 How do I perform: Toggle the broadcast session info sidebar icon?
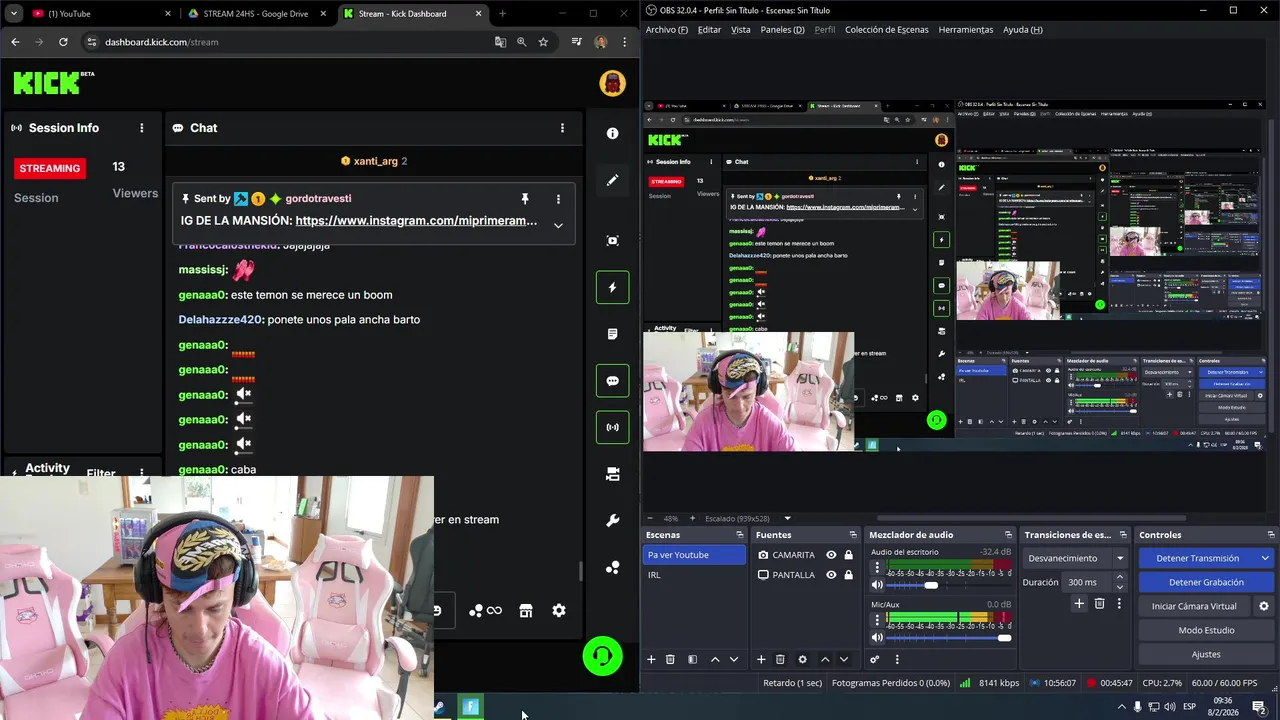612,427
